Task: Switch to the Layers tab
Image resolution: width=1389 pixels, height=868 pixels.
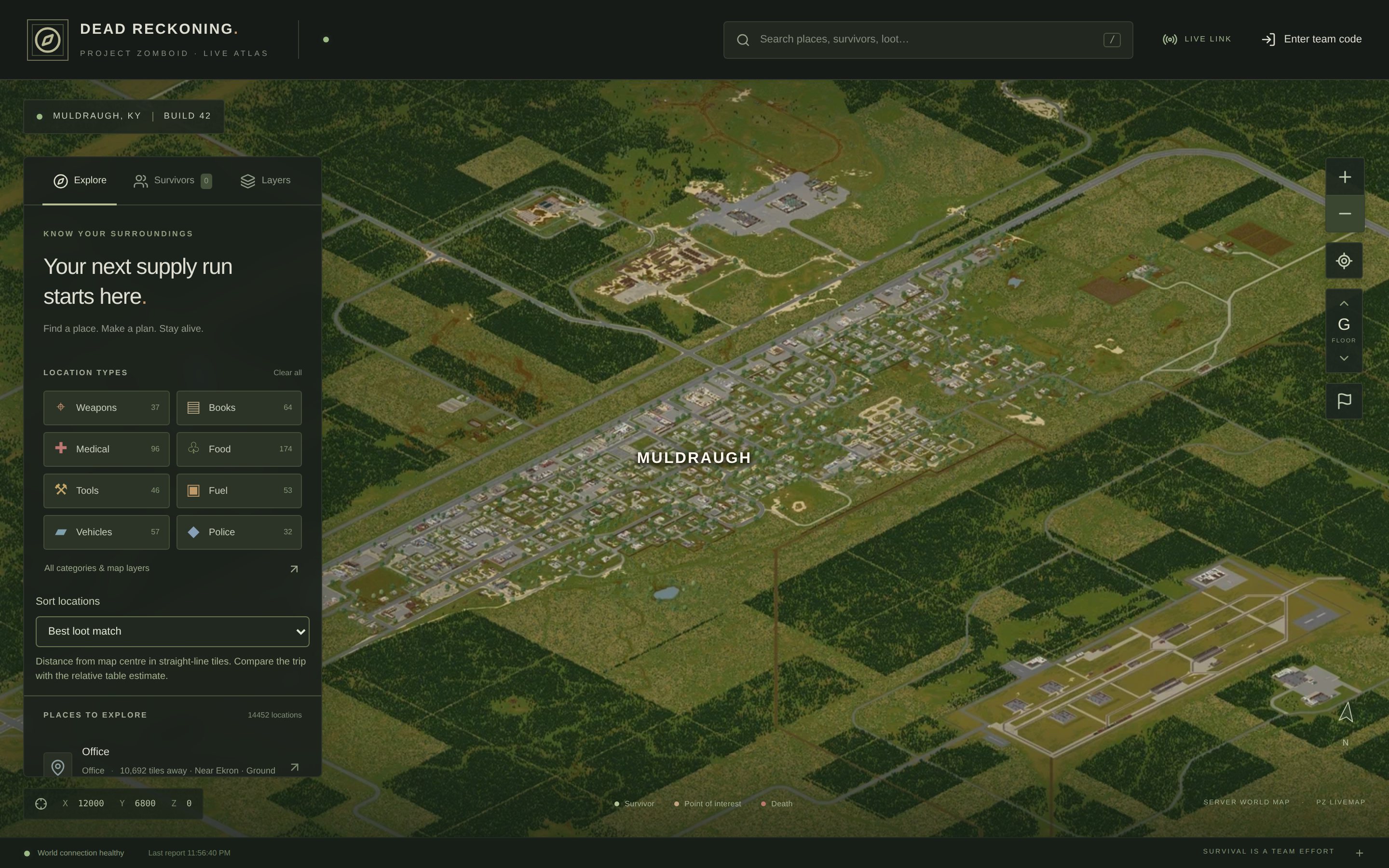Action: [x=265, y=181]
